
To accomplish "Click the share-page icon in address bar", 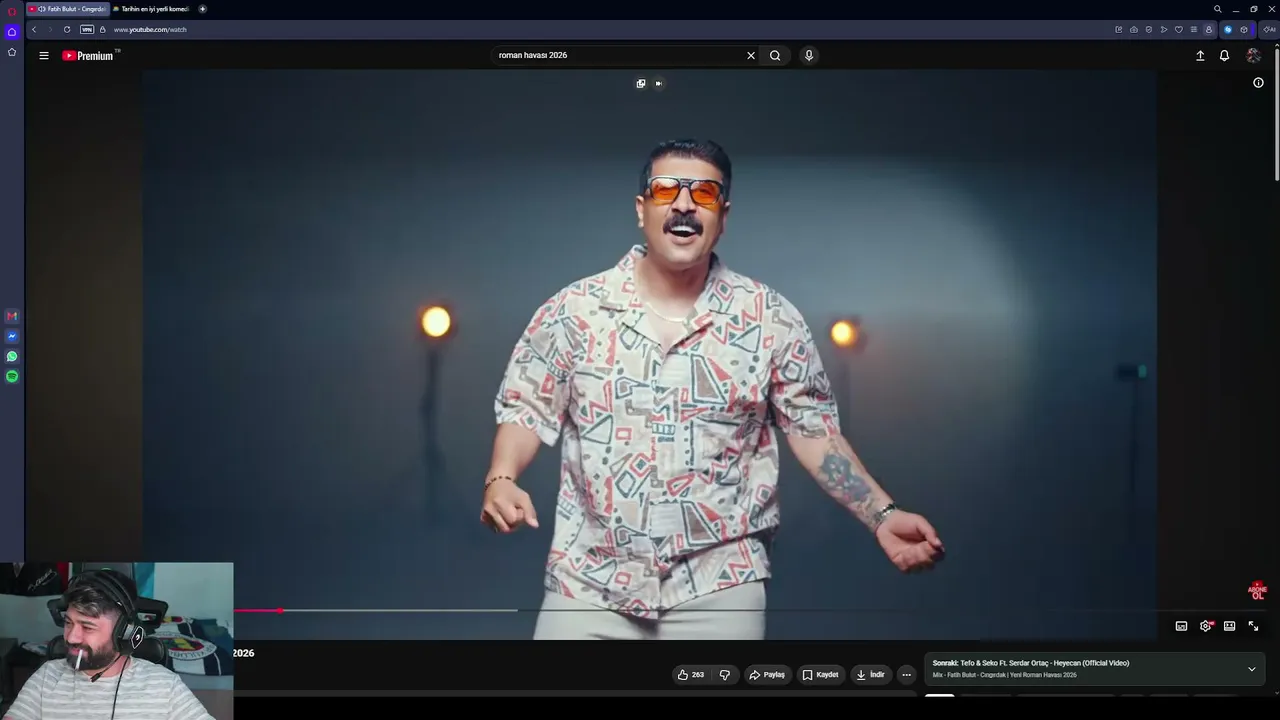I will click(1118, 30).
